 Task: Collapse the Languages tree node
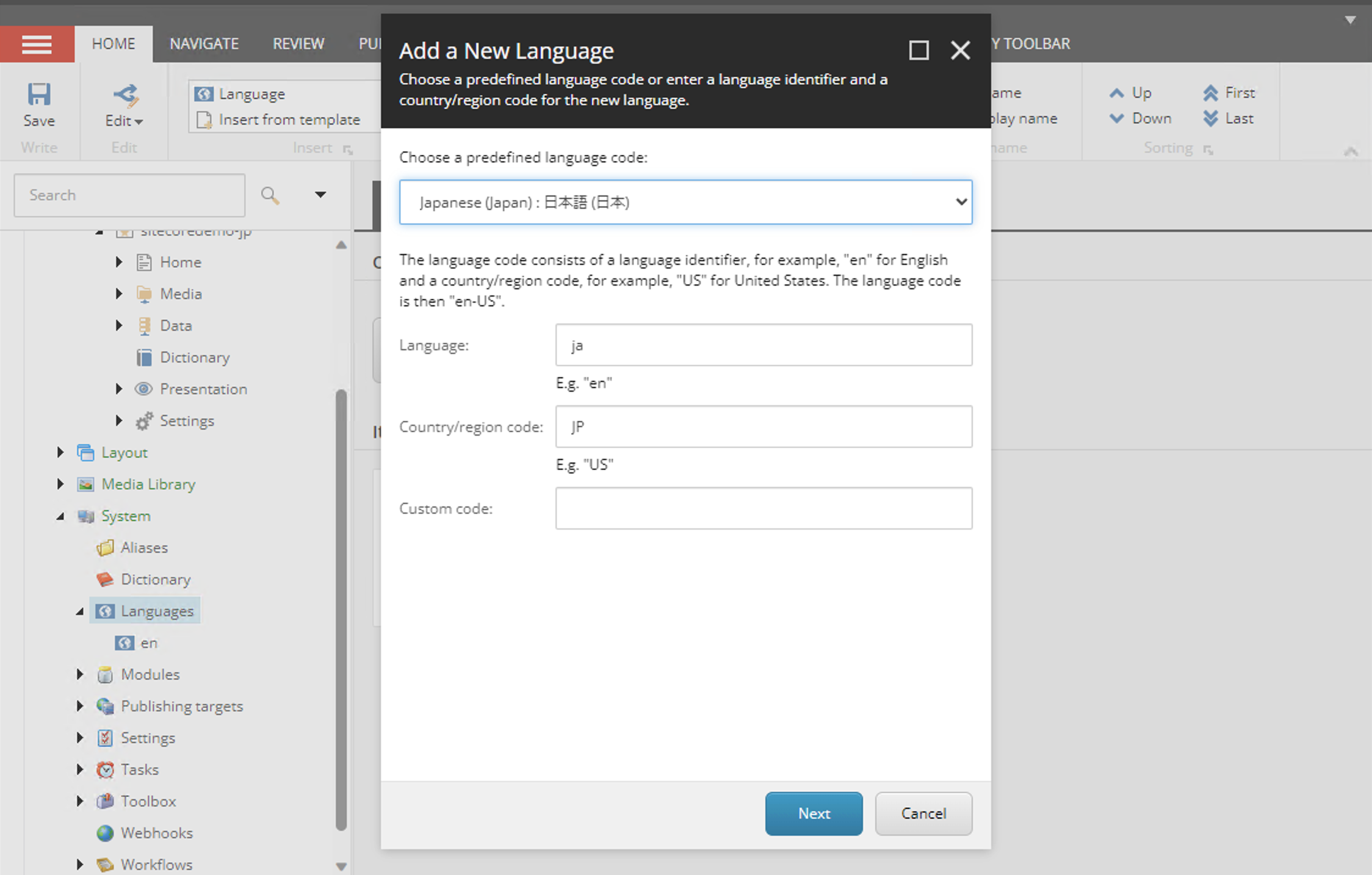point(80,611)
